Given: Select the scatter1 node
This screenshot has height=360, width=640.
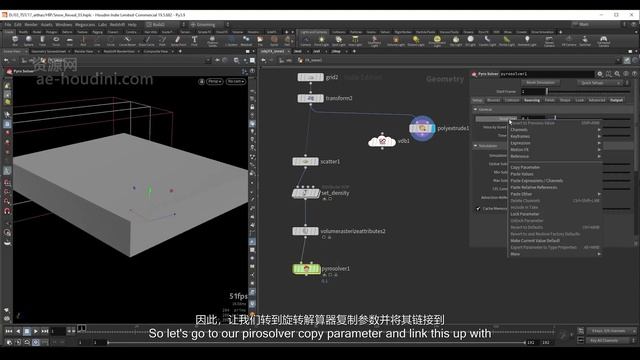Looking at the screenshot, I should click(x=305, y=162).
